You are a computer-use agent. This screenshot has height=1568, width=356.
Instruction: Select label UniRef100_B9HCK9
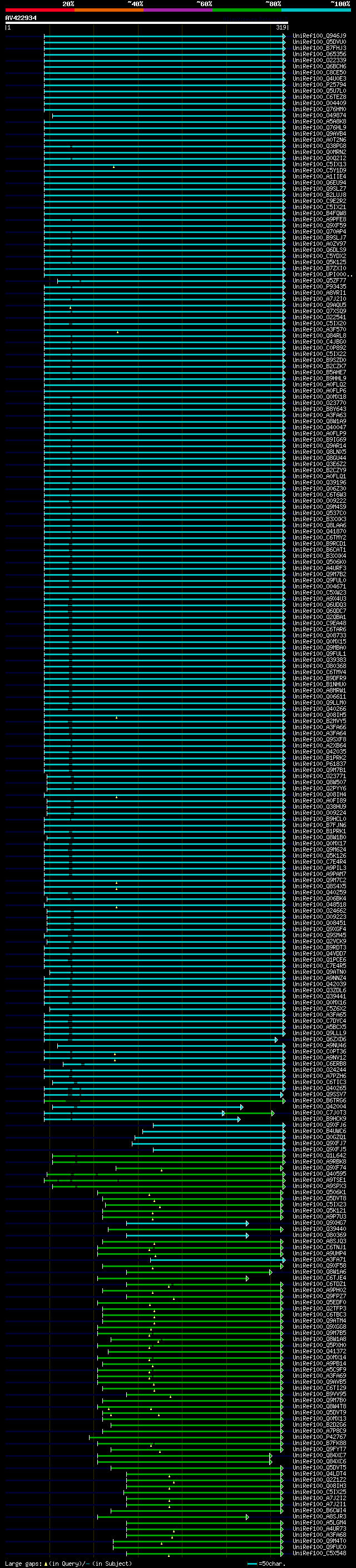(319, 1119)
